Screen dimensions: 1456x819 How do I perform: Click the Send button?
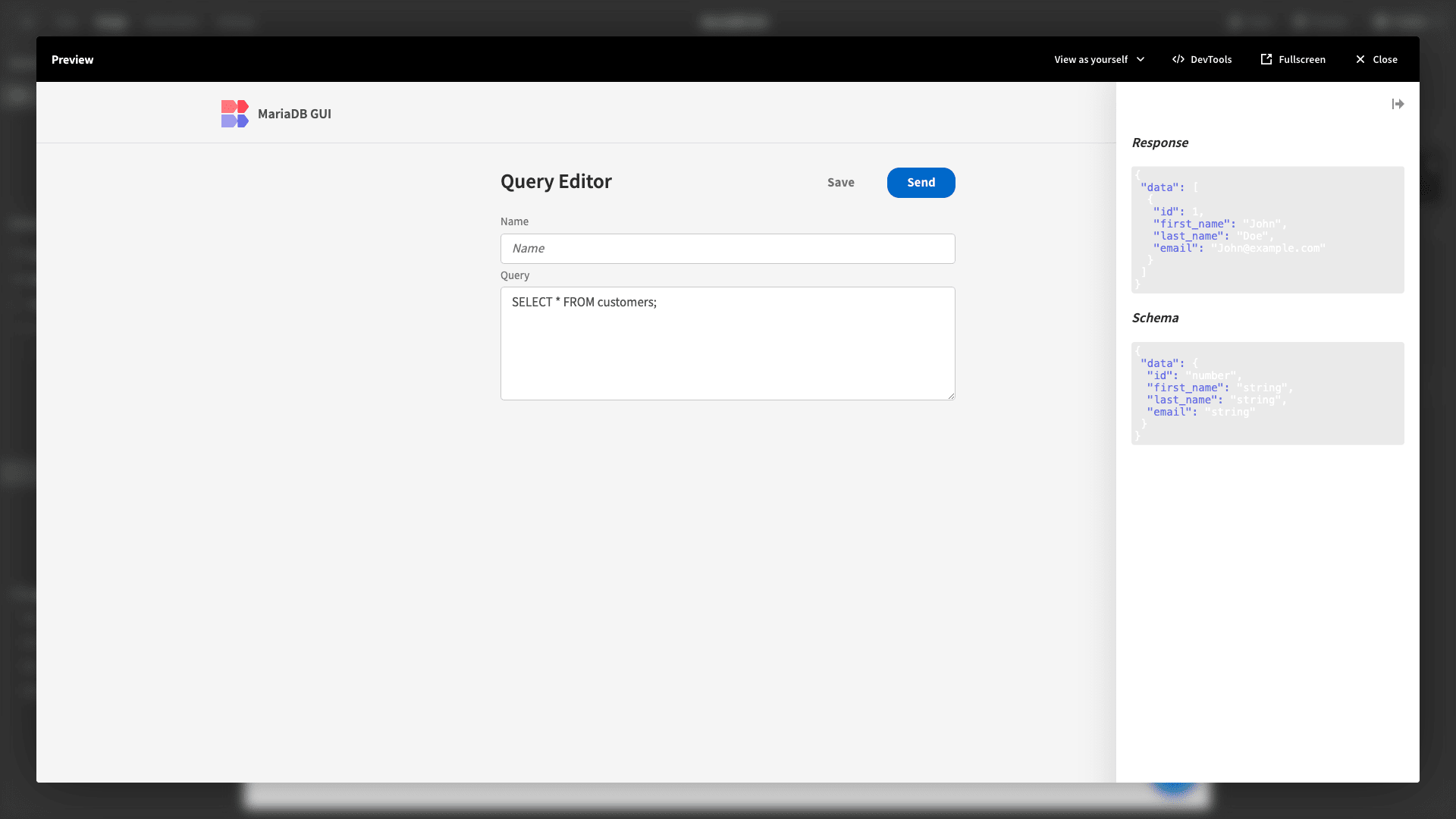(x=921, y=183)
